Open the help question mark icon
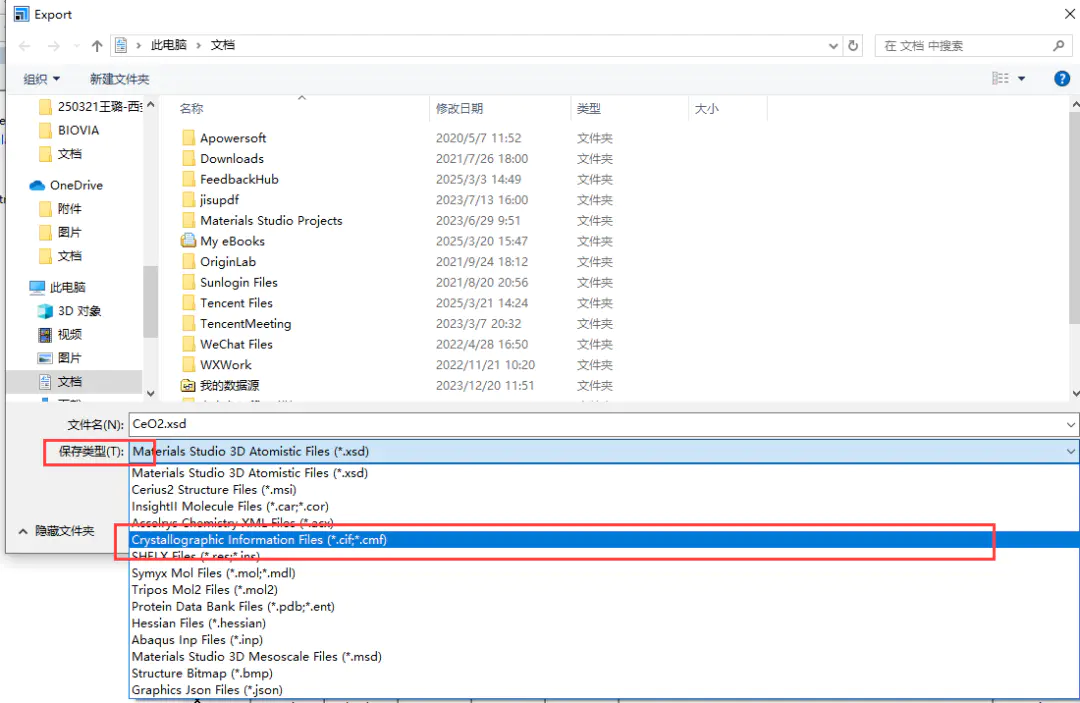This screenshot has height=703, width=1080. point(1061,78)
